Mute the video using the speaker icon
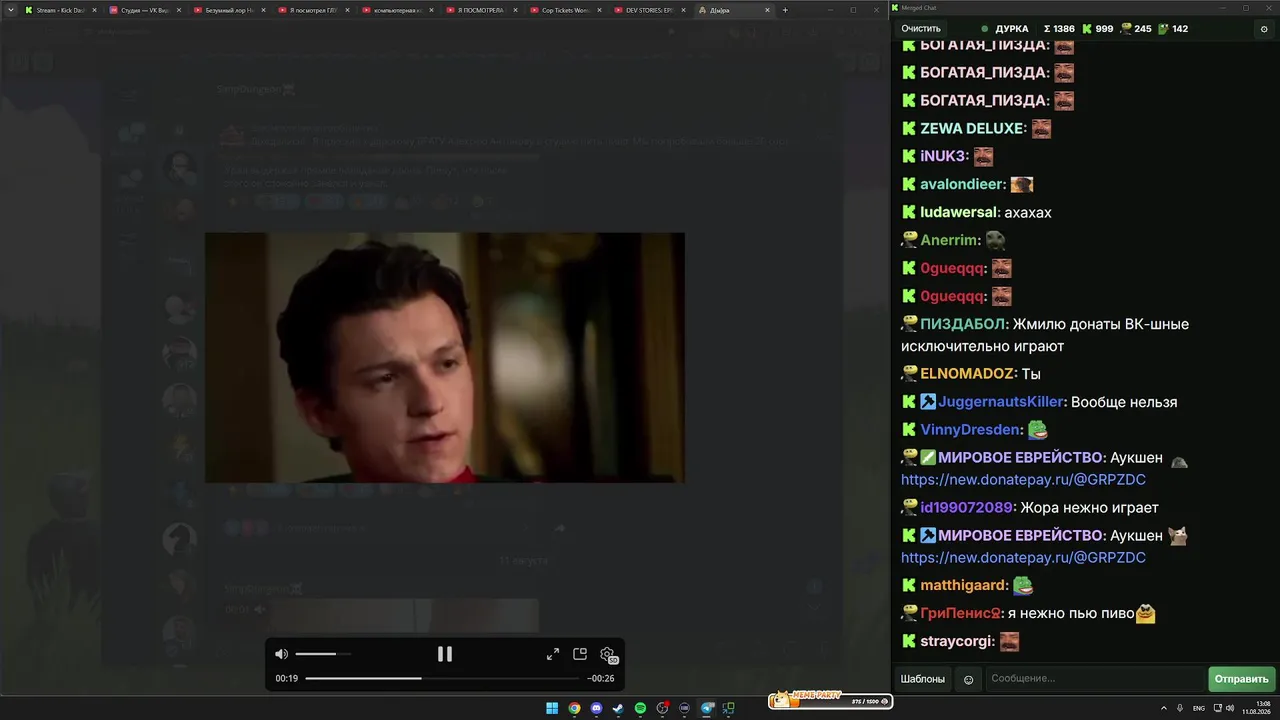The height and width of the screenshot is (720, 1280). click(x=282, y=654)
